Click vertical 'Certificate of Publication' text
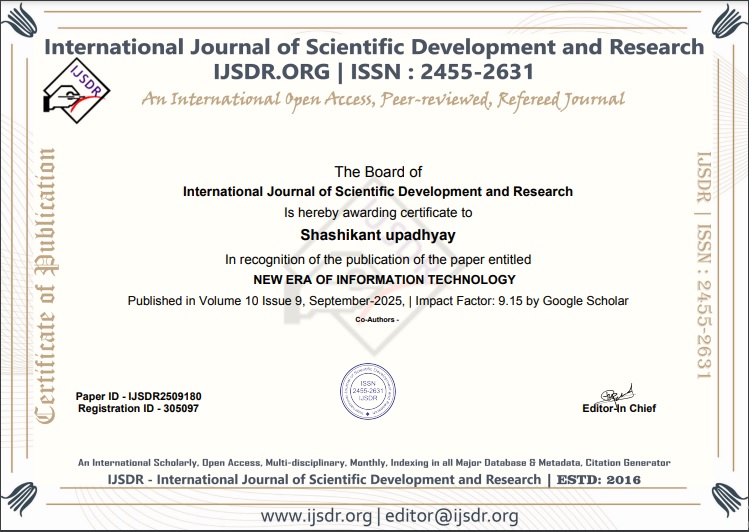 tap(46, 286)
